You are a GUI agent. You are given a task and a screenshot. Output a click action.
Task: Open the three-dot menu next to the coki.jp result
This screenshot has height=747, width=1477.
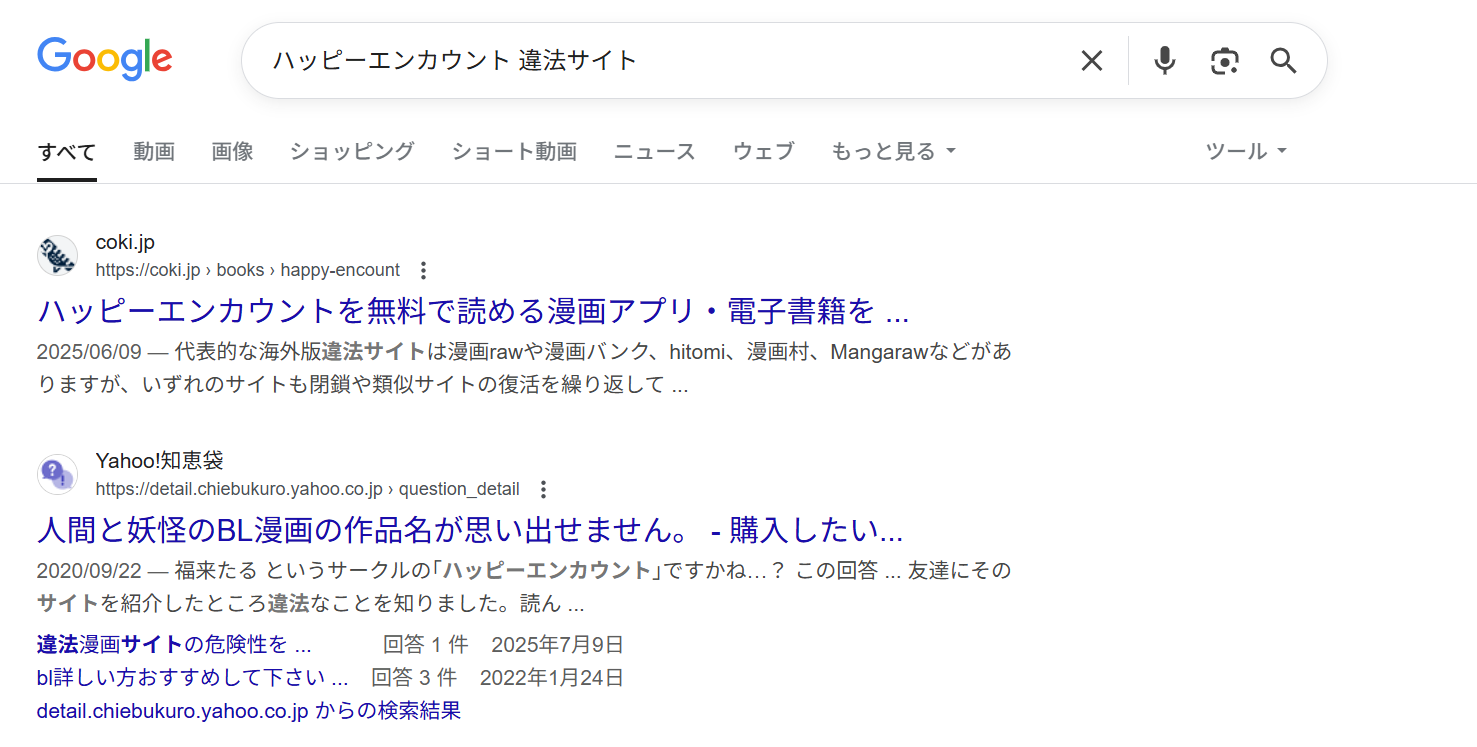423,270
